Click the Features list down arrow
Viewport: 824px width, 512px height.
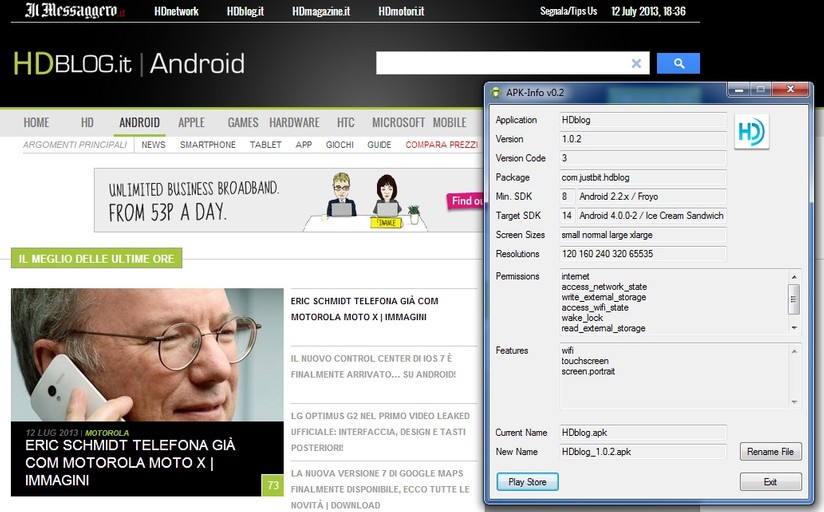[794, 402]
